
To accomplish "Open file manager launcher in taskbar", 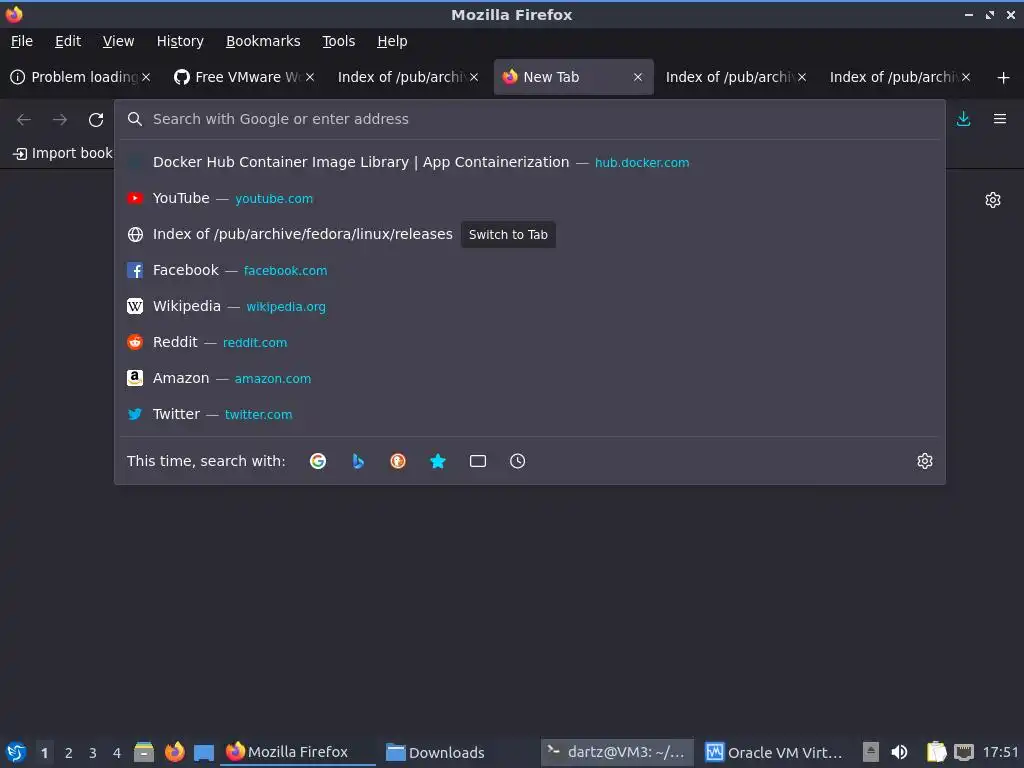I will point(144,752).
